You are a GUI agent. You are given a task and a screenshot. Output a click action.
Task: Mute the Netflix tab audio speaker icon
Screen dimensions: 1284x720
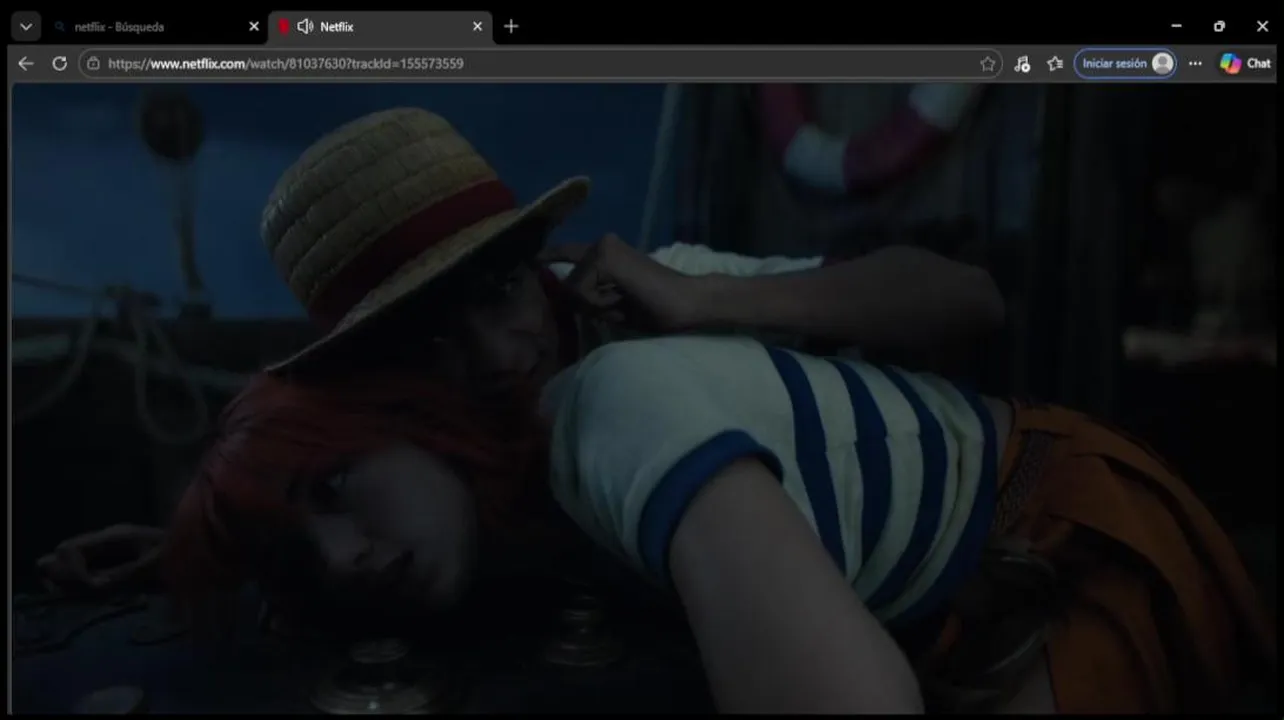(305, 27)
